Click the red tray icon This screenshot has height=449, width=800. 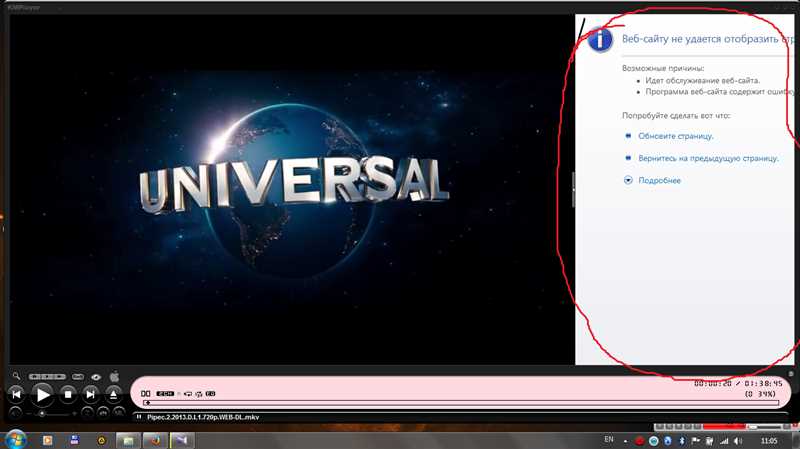coord(639,440)
